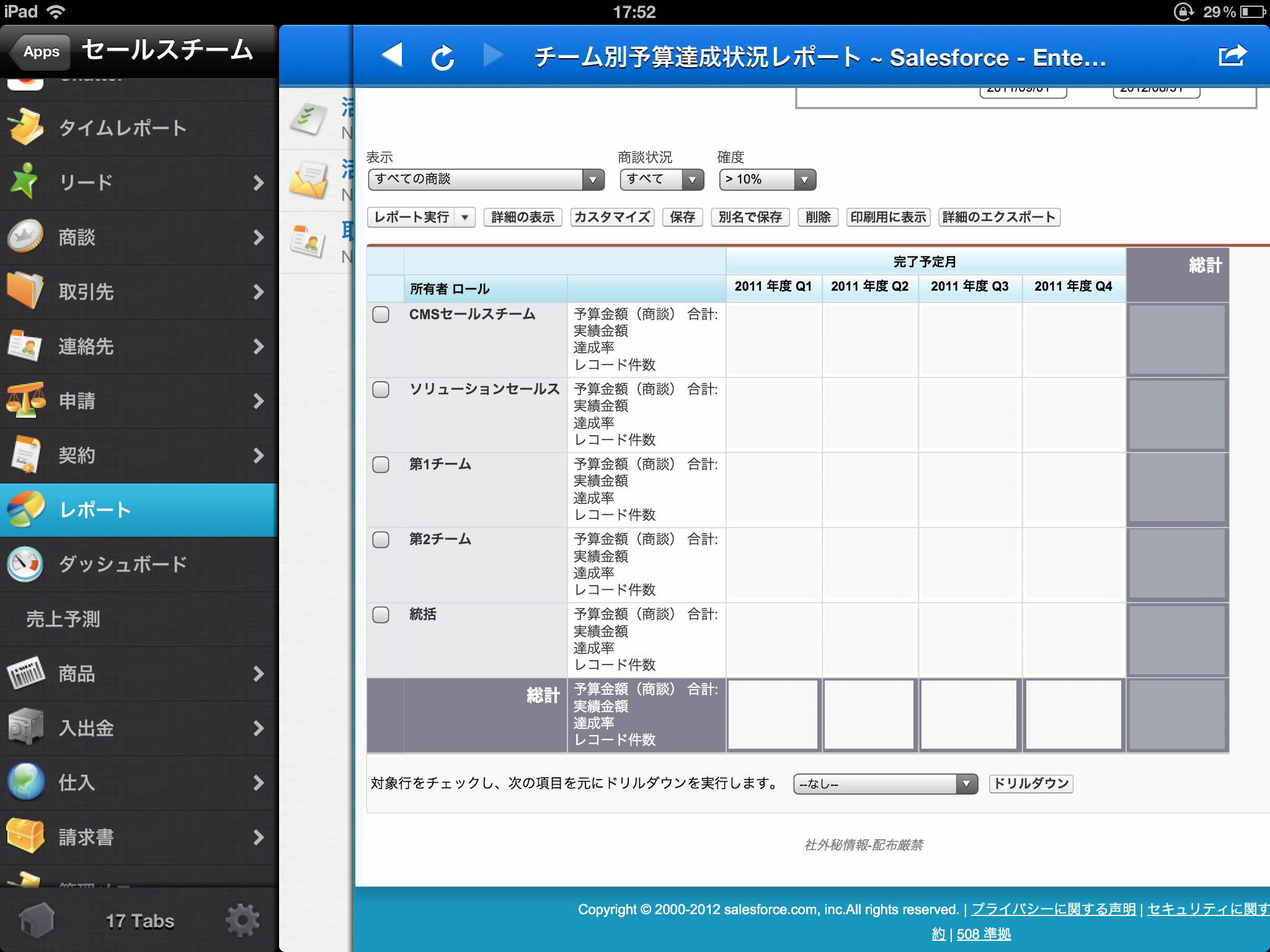
Task: Tap the back navigation arrow
Action: pos(393,55)
